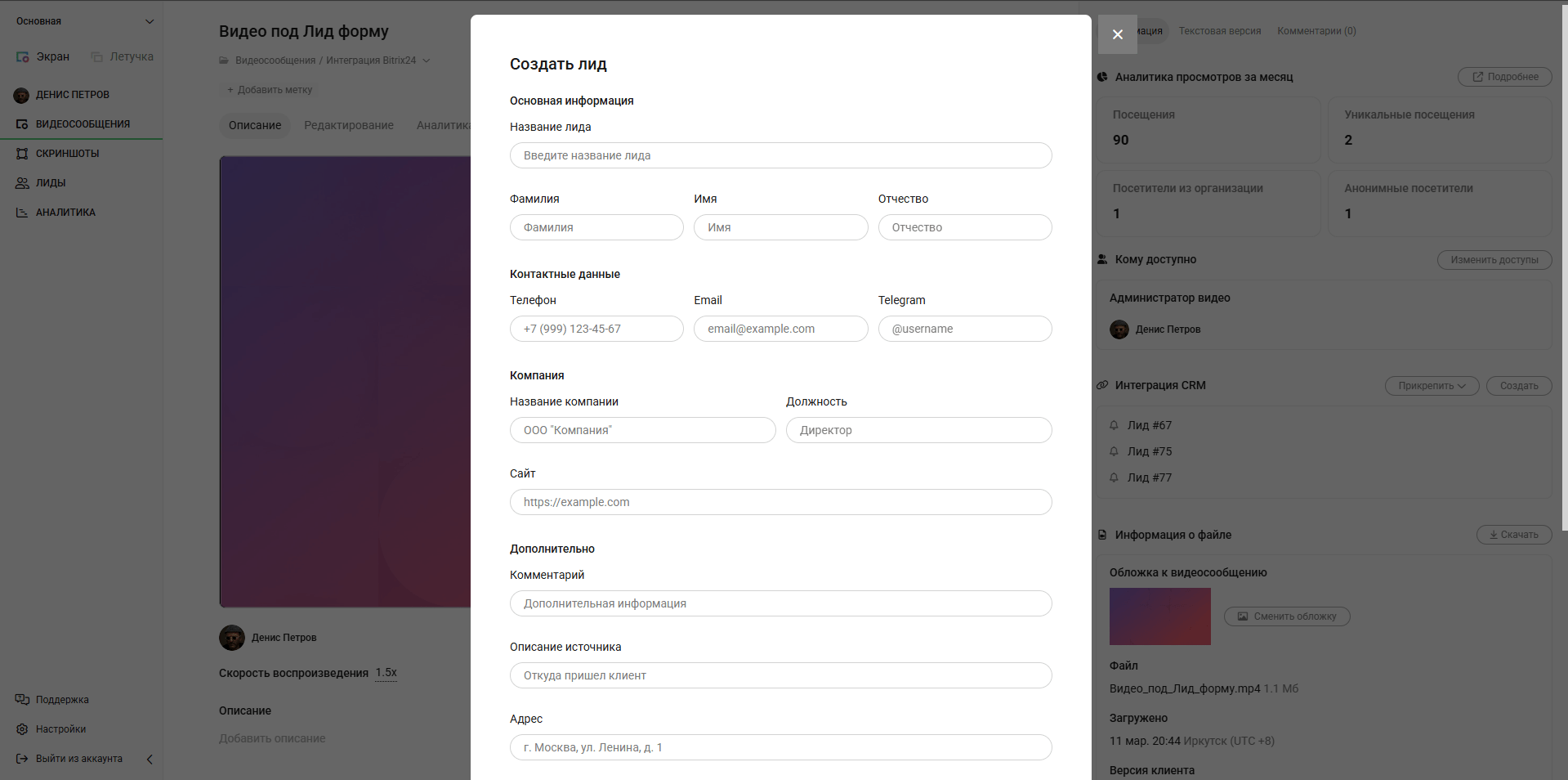Focus the Название лида input field
Screen dimensions: 1568x780
pos(780,155)
